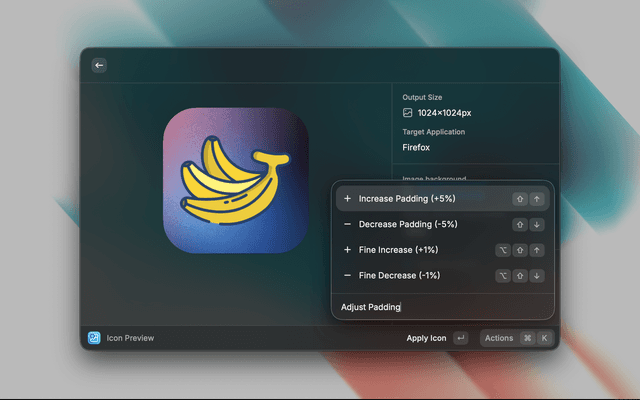Click the Command key badge beside Actions

[x=527, y=338]
